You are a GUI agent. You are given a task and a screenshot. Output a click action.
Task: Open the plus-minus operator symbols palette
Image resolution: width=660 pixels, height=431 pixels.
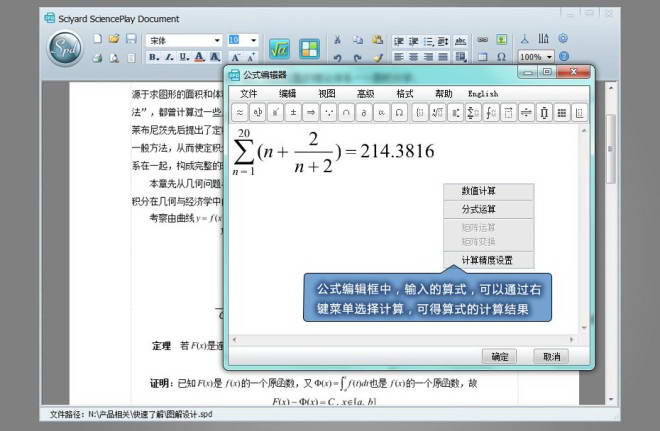pos(293,112)
